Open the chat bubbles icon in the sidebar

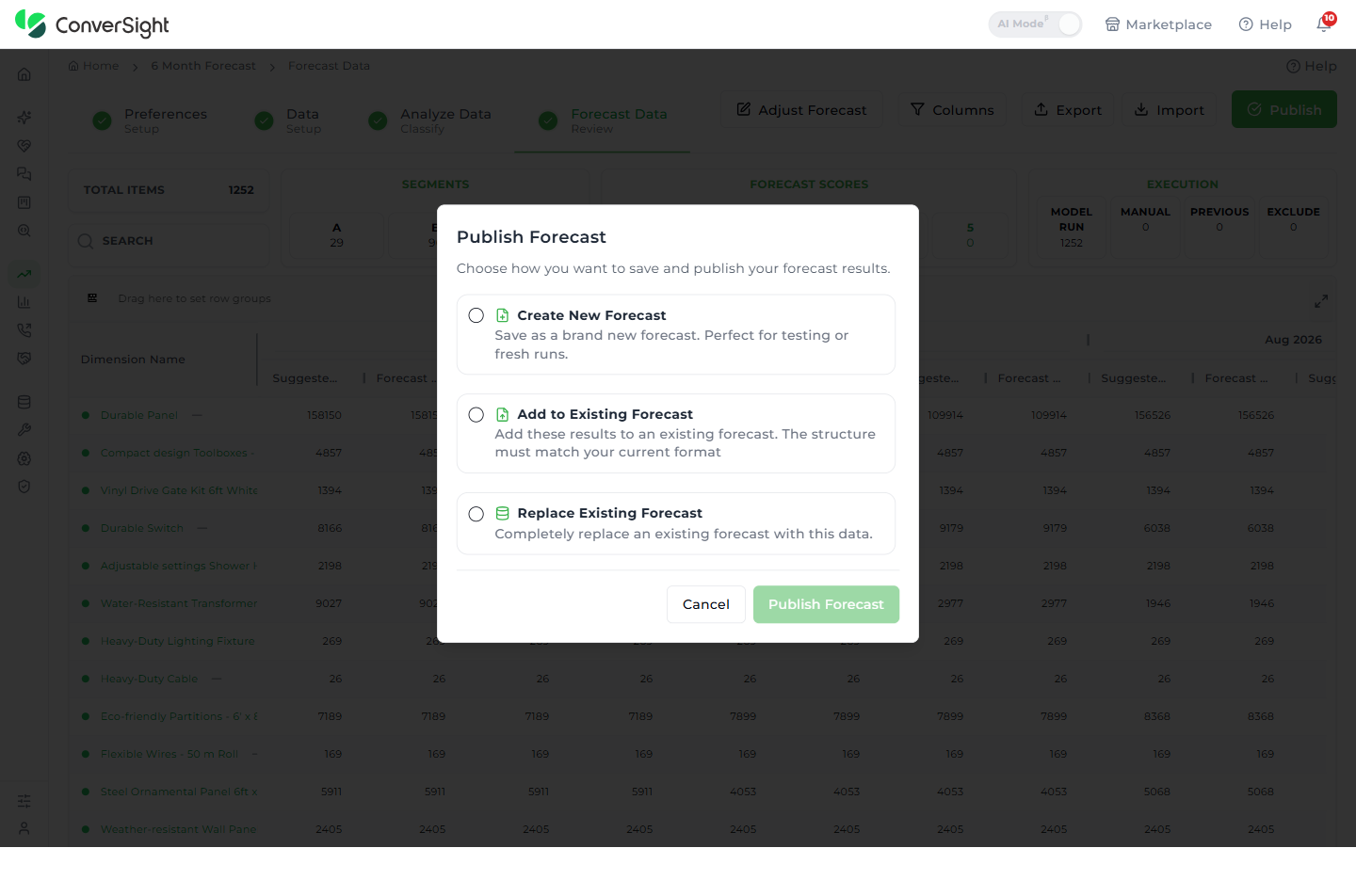pos(24,174)
